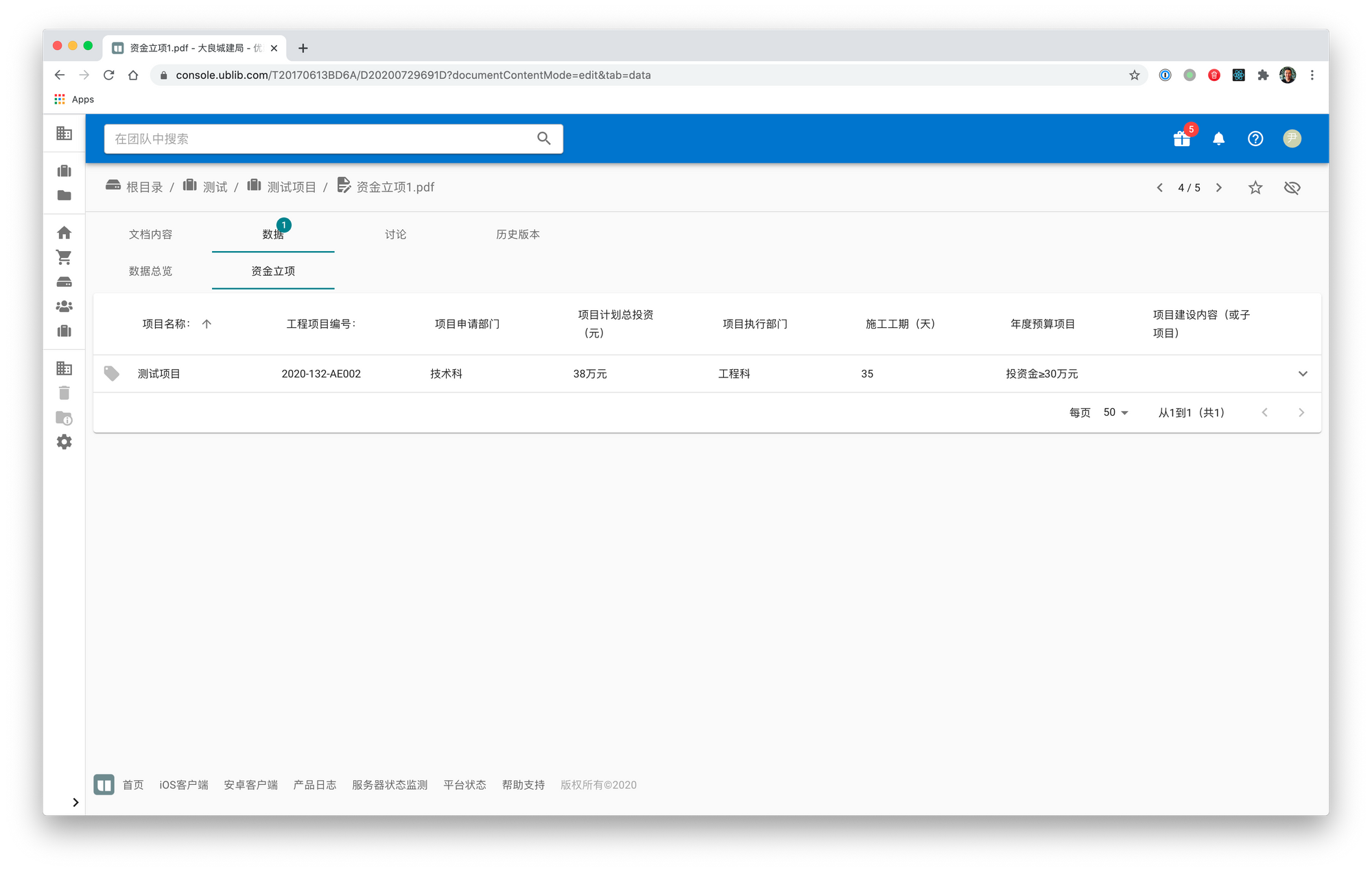Open the 历史版本 tab
The width and height of the screenshot is (1372, 872).
point(517,235)
